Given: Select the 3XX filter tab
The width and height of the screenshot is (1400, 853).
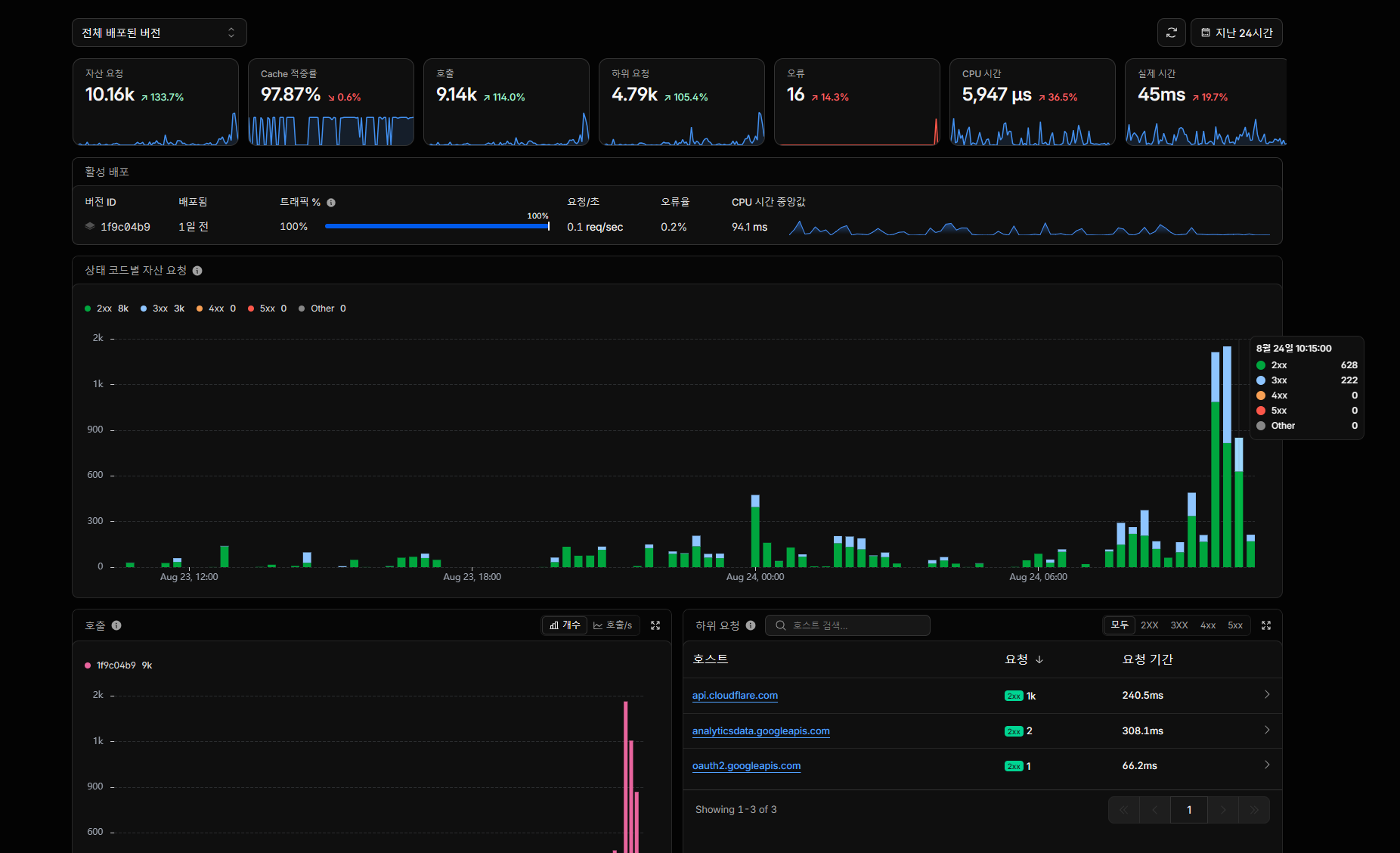Looking at the screenshot, I should pyautogui.click(x=1179, y=625).
